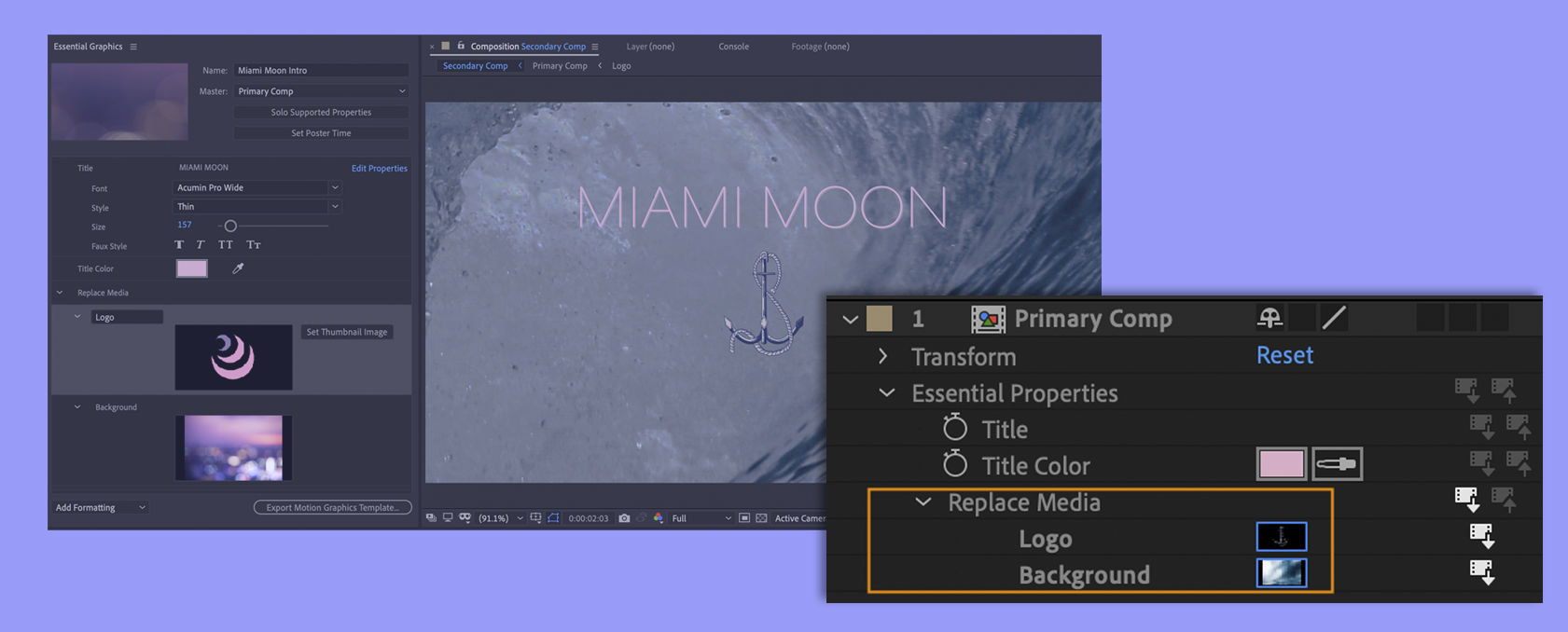This screenshot has width=1568, height=632.
Task: Click the Set Thumbnail Image button
Action: [x=347, y=332]
